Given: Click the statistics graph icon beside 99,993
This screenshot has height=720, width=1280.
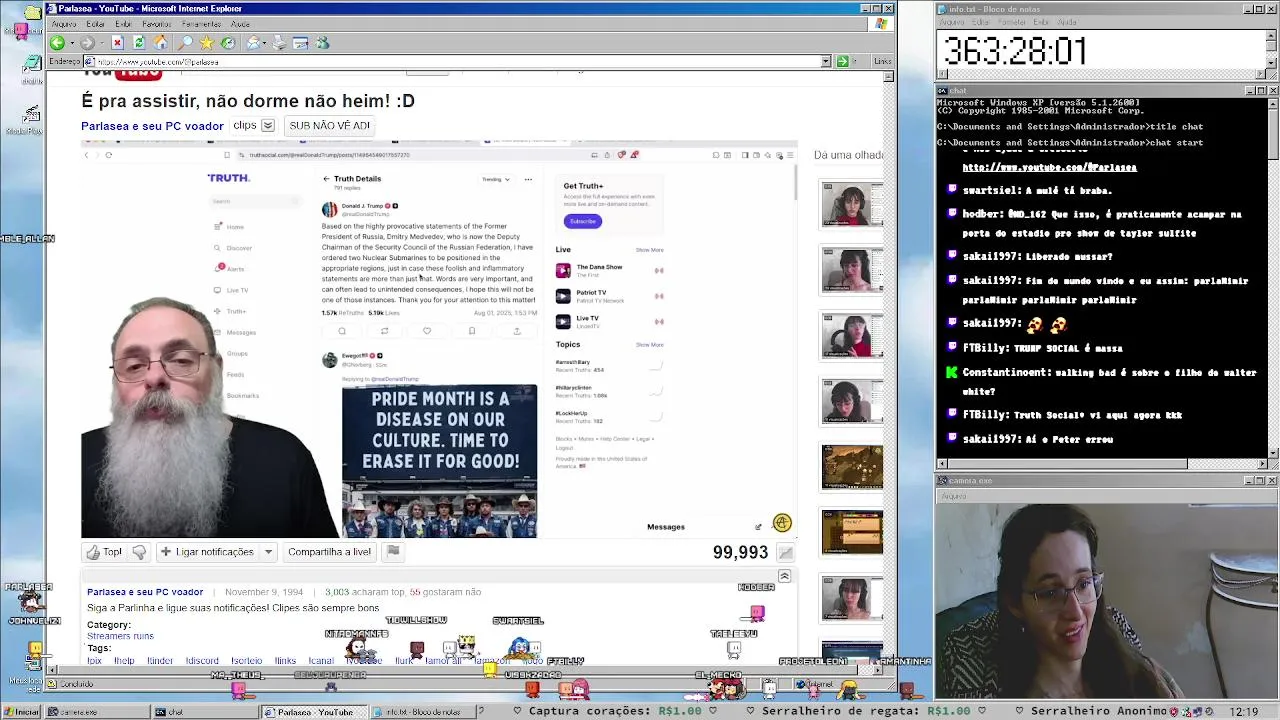Looking at the screenshot, I should click(786, 553).
